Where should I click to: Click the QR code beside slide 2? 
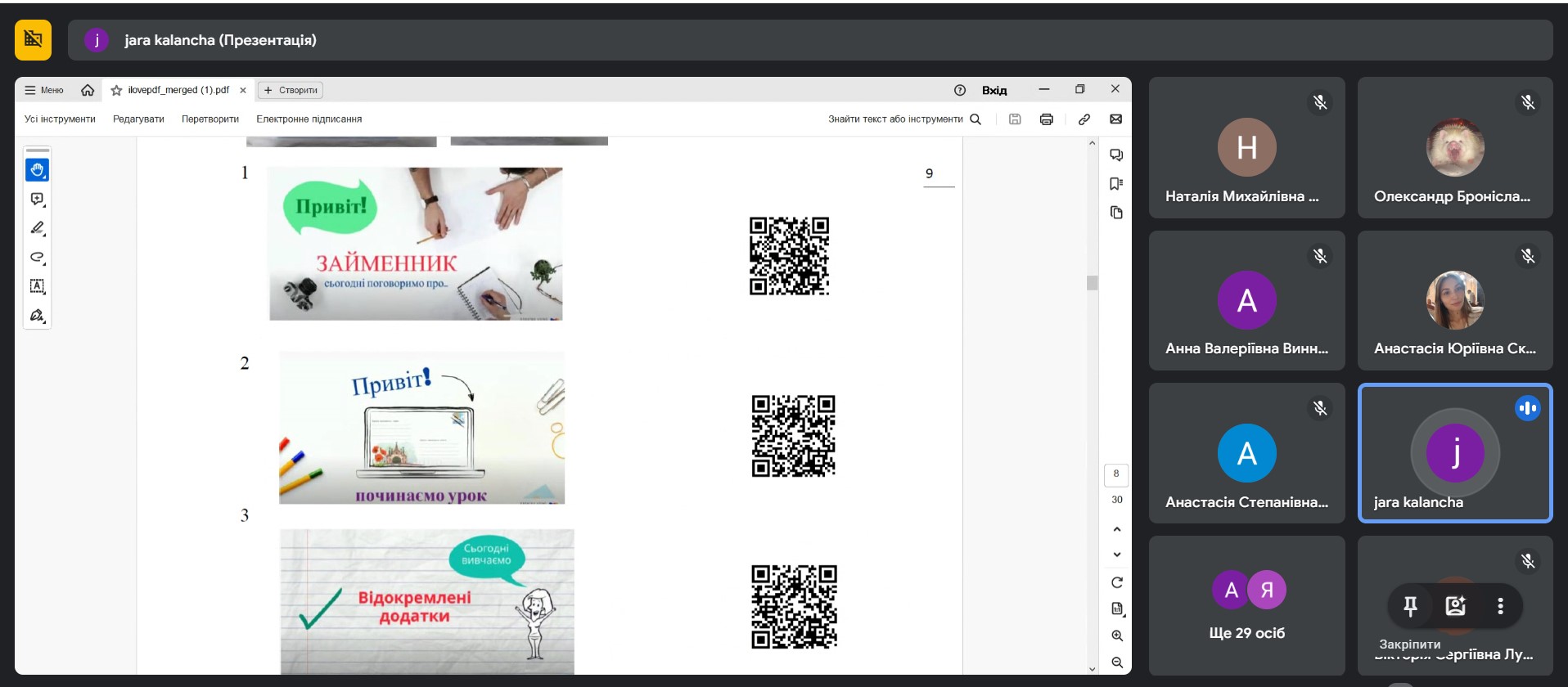click(x=794, y=435)
